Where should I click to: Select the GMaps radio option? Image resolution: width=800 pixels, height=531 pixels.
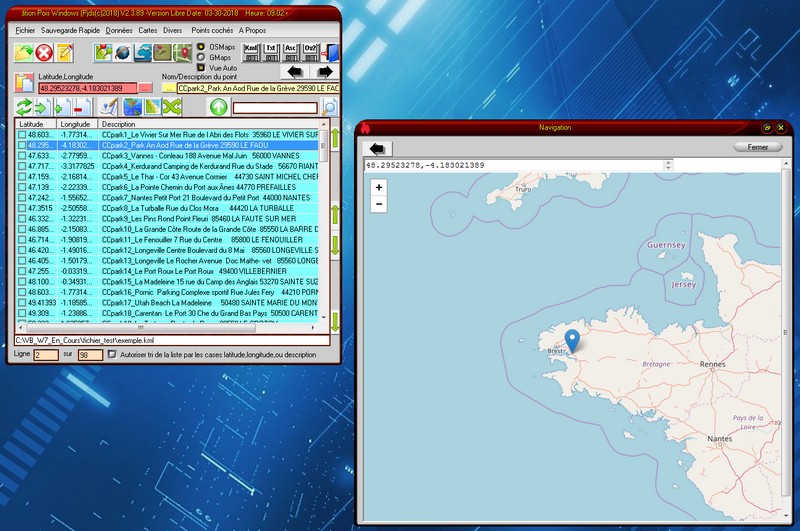tap(201, 57)
